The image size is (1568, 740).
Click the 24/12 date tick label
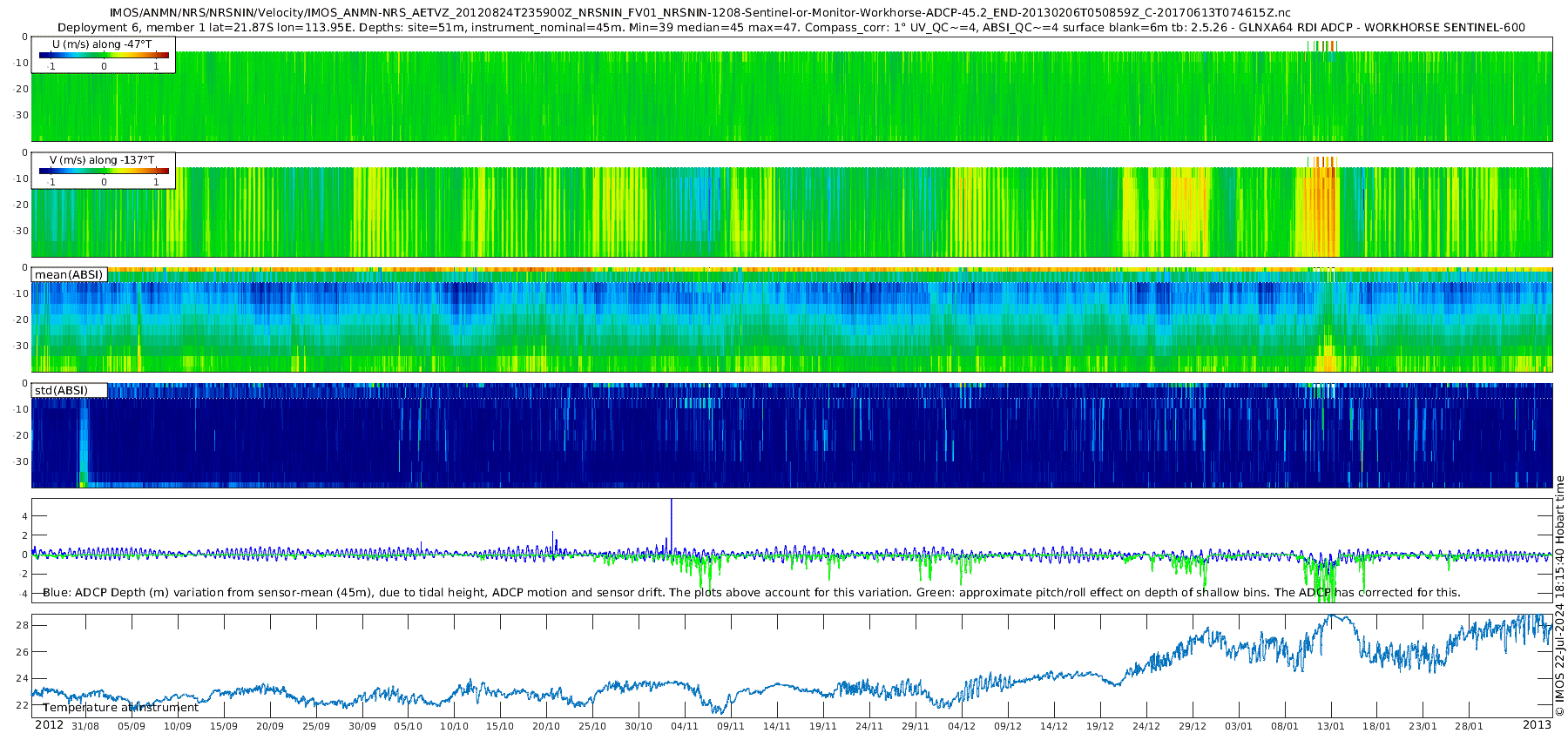[1146, 726]
